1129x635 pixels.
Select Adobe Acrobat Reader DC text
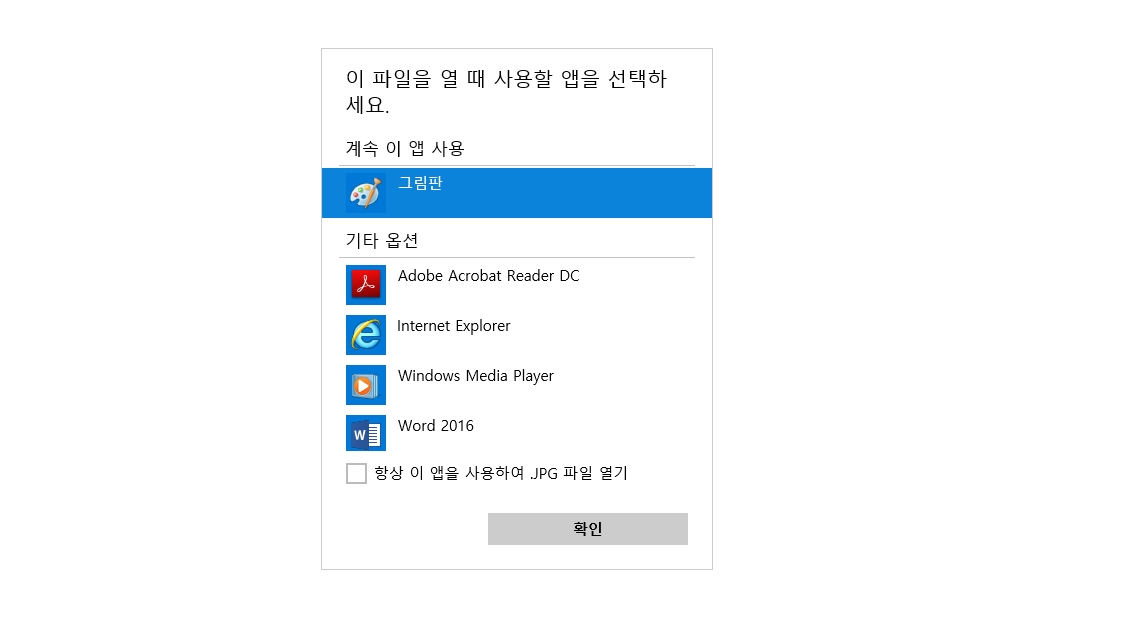click(x=488, y=276)
